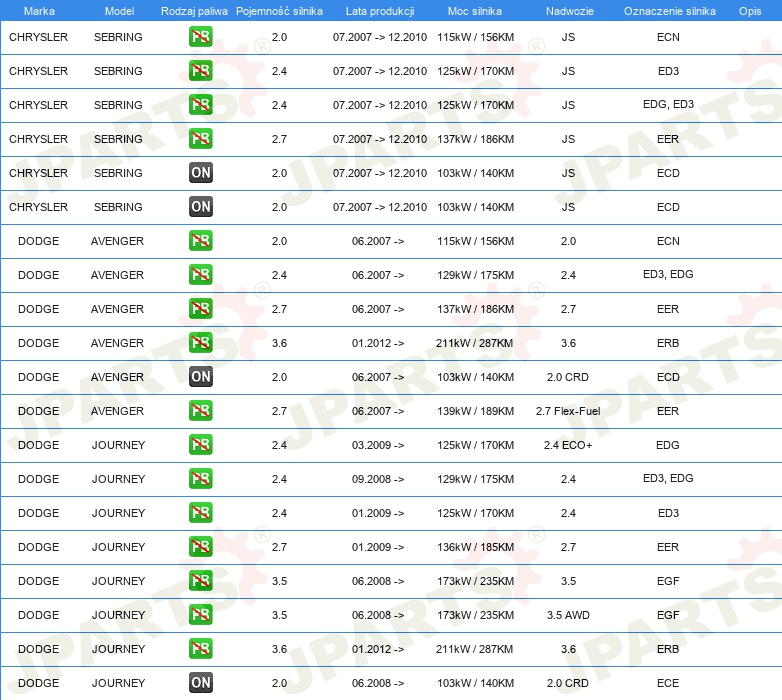This screenshot has width=782, height=700.
Task: Click production date 09.2008 -> cell
Action: (378, 479)
